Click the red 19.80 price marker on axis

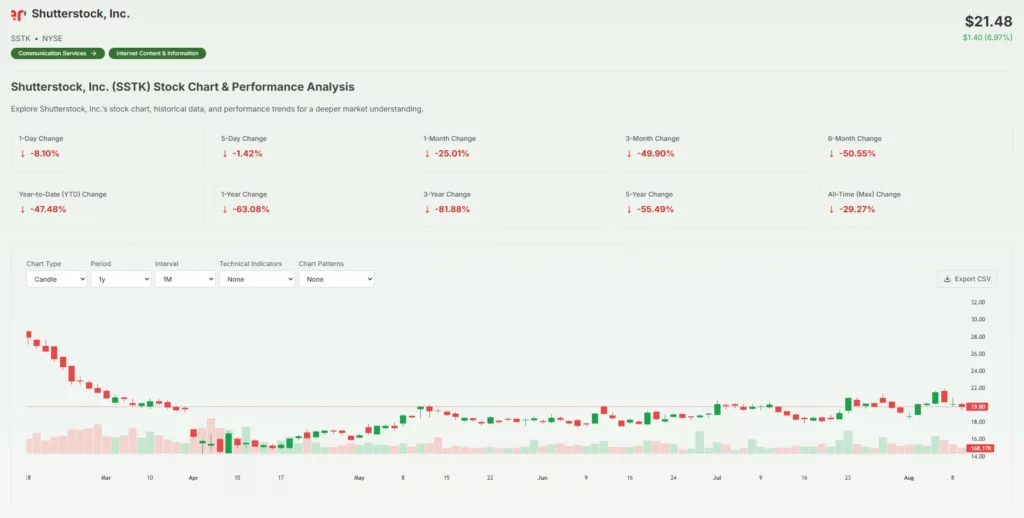point(978,407)
